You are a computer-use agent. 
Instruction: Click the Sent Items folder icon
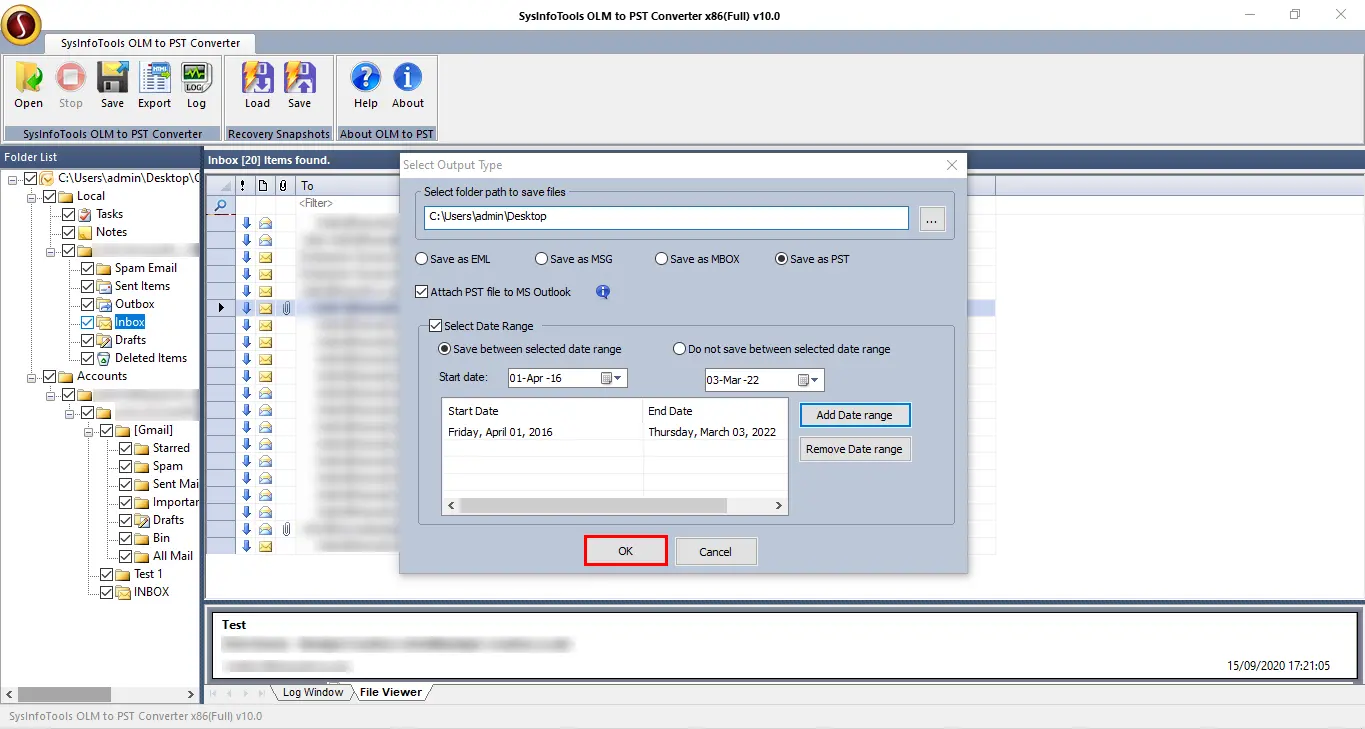point(104,286)
